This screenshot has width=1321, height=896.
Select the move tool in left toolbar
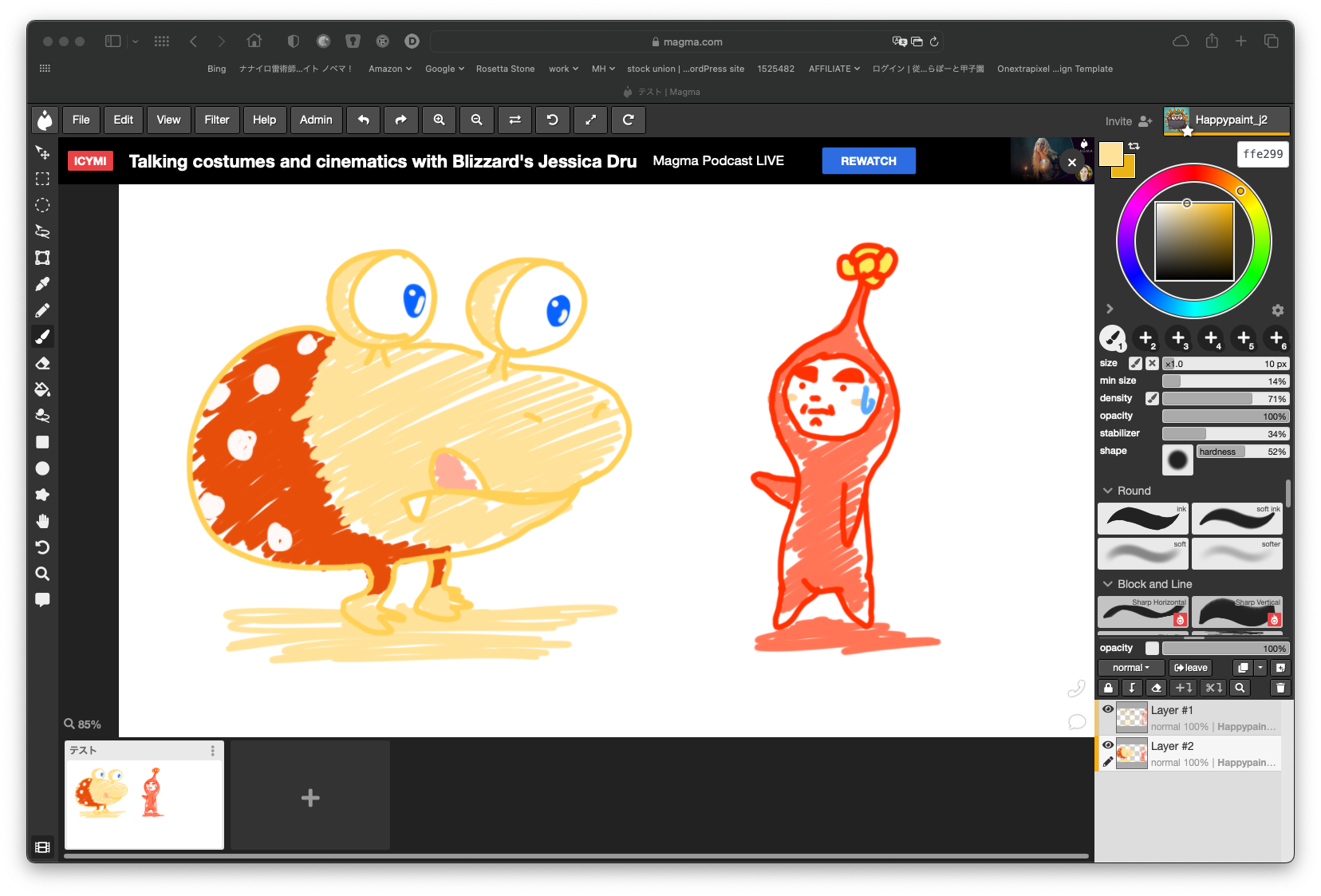point(42,152)
